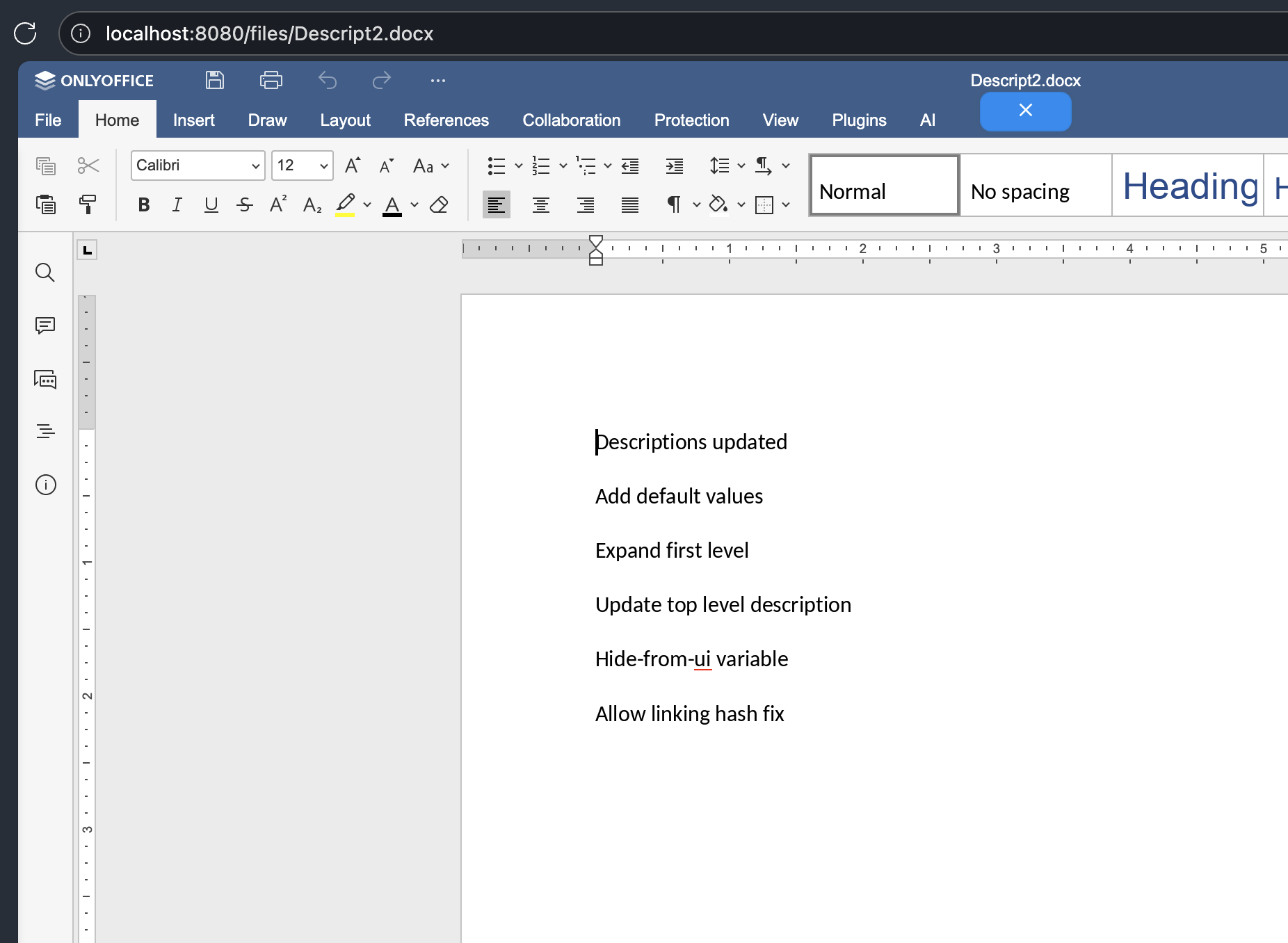Open the References ribbon tab
Screen dimensions: 1288x943
tap(446, 120)
